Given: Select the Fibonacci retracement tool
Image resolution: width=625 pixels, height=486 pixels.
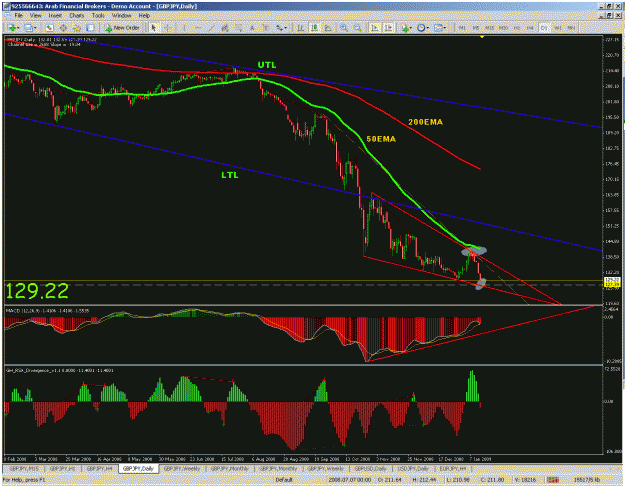Looking at the screenshot, I should coord(238,28).
